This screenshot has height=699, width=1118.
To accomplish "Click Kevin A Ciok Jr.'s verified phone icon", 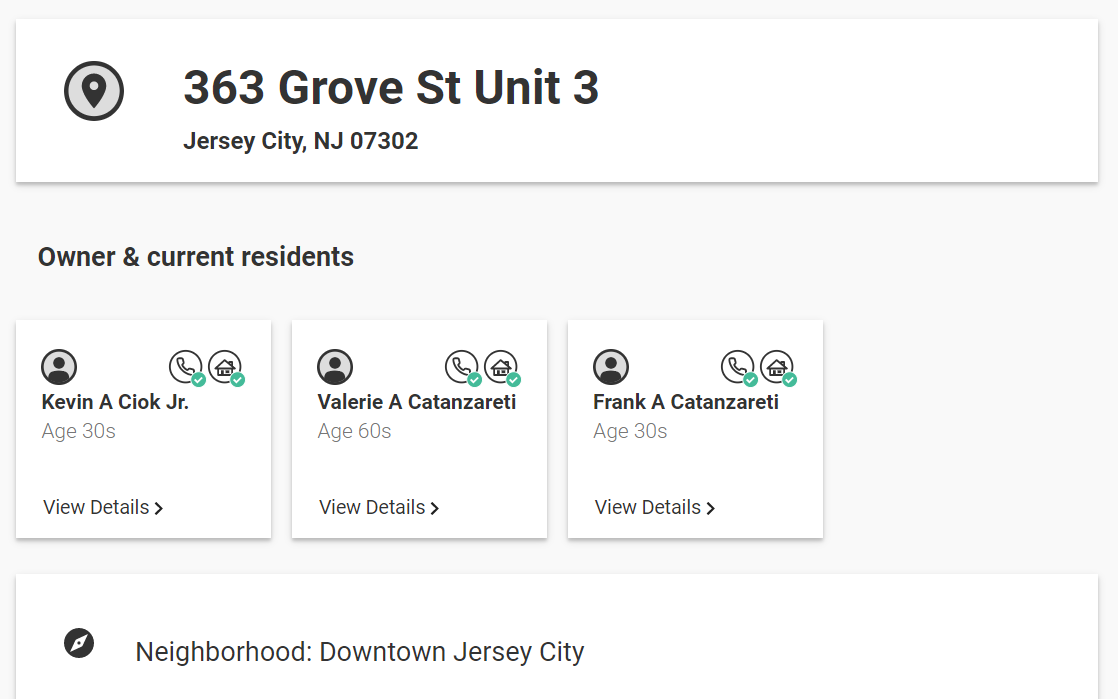I will (x=187, y=368).
